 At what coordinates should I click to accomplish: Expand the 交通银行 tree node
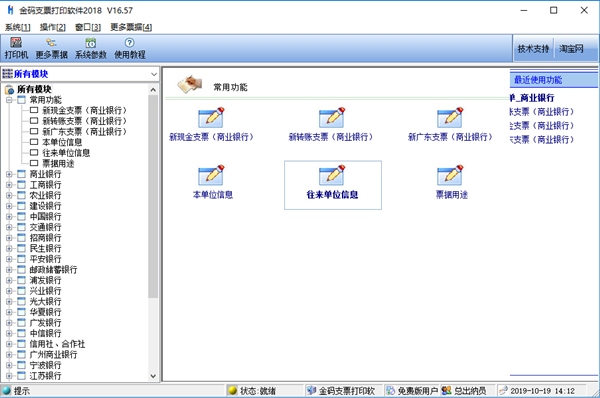pos(9,227)
